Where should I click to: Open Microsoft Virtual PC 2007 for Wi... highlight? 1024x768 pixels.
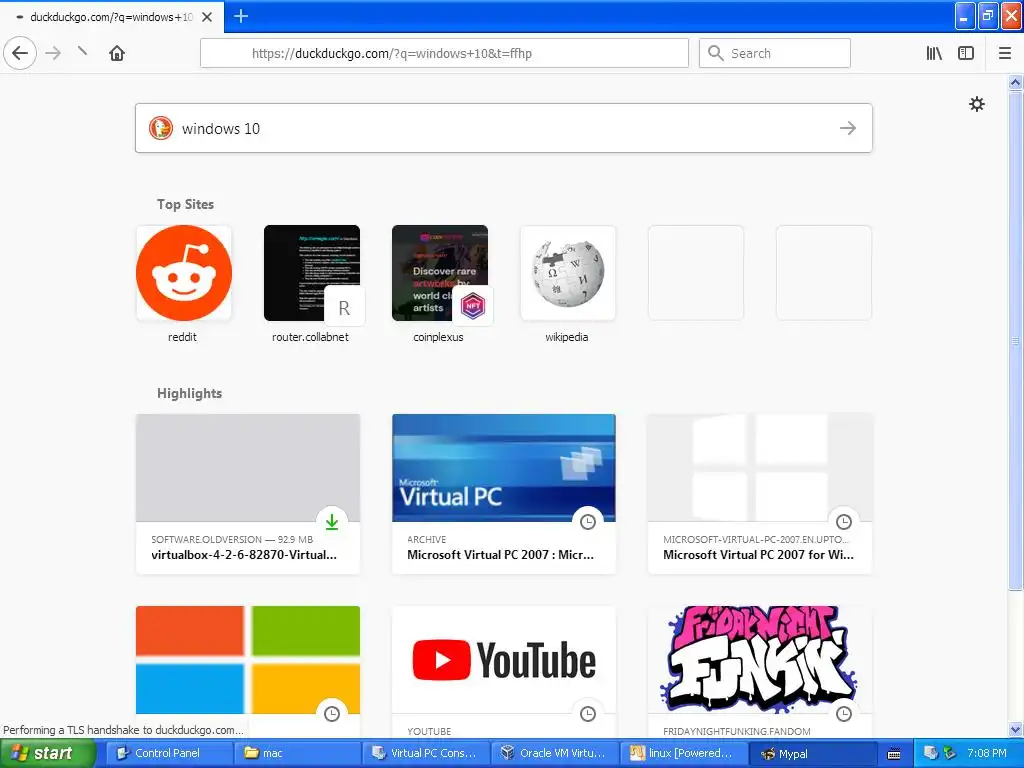pos(760,494)
